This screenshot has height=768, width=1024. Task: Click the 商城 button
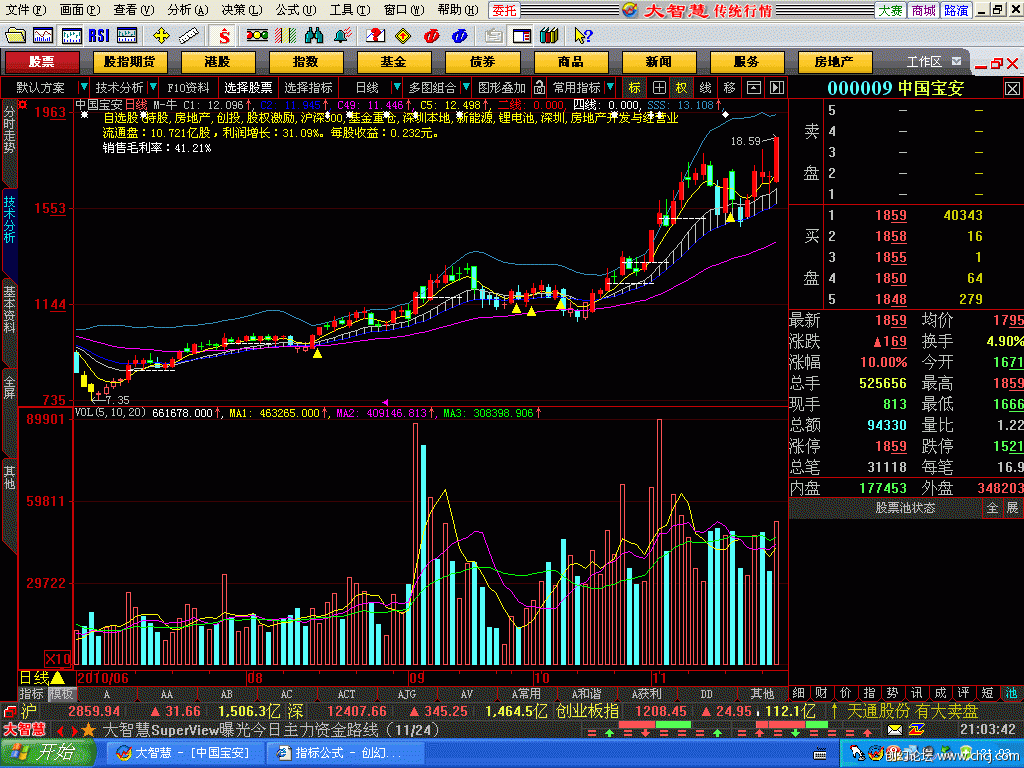tap(923, 10)
